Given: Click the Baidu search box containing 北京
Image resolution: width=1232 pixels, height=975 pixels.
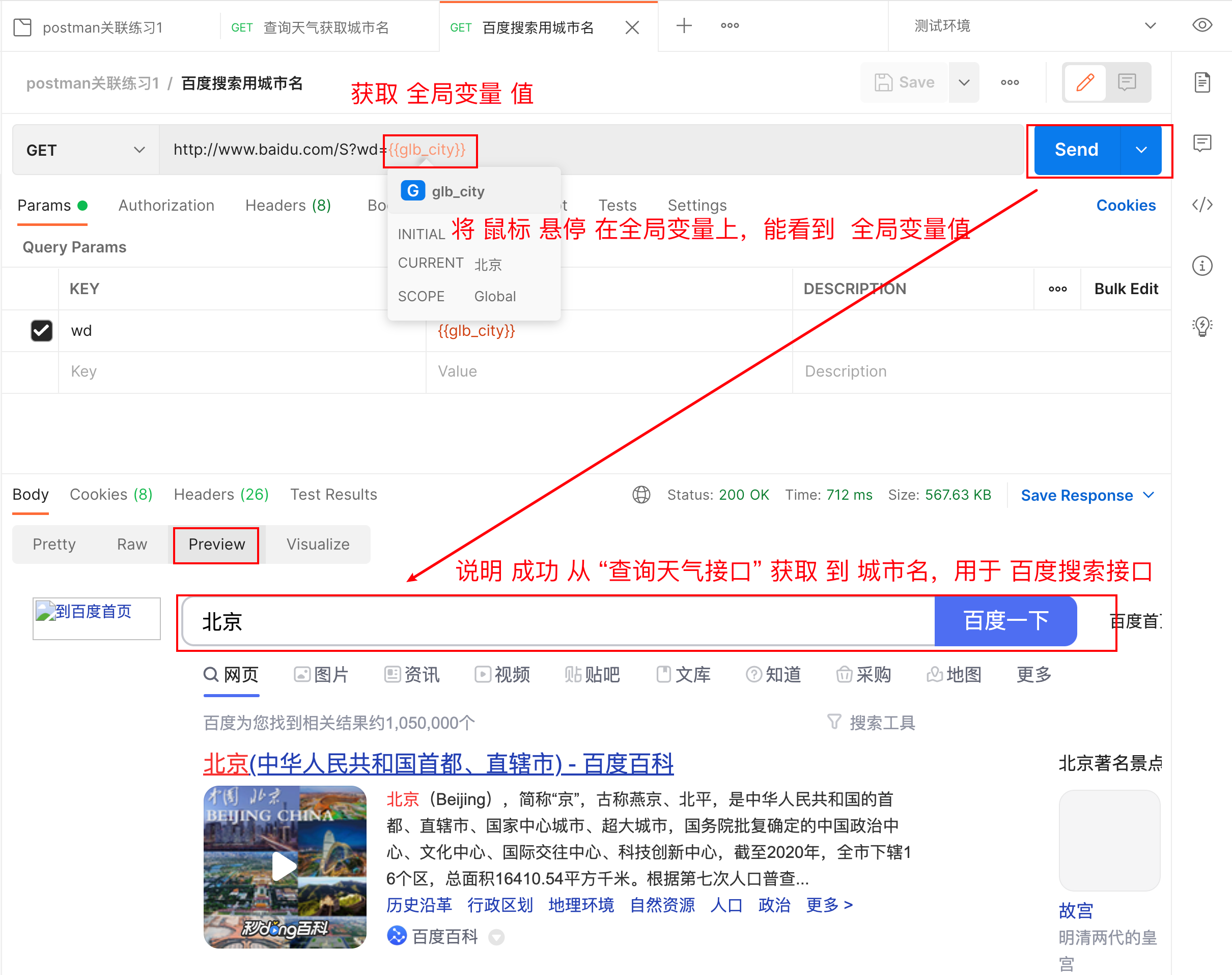Looking at the screenshot, I should click(558, 622).
